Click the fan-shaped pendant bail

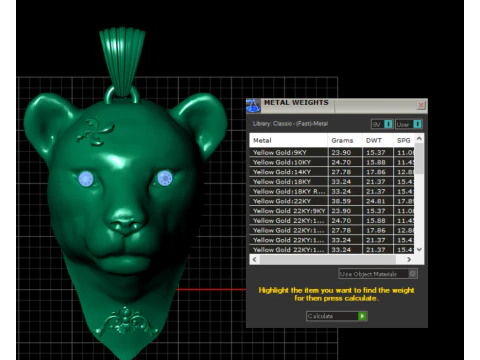click(x=122, y=62)
